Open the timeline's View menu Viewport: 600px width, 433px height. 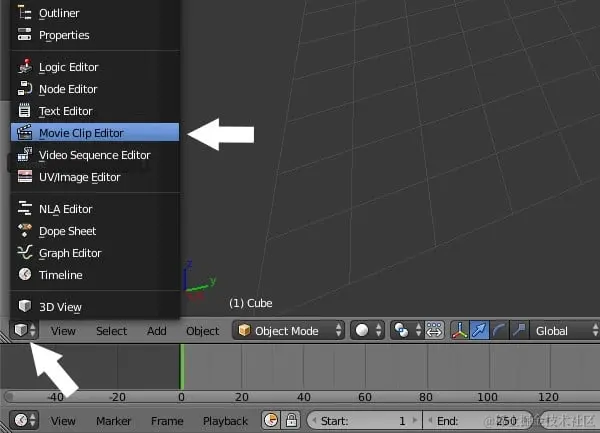[x=63, y=421]
